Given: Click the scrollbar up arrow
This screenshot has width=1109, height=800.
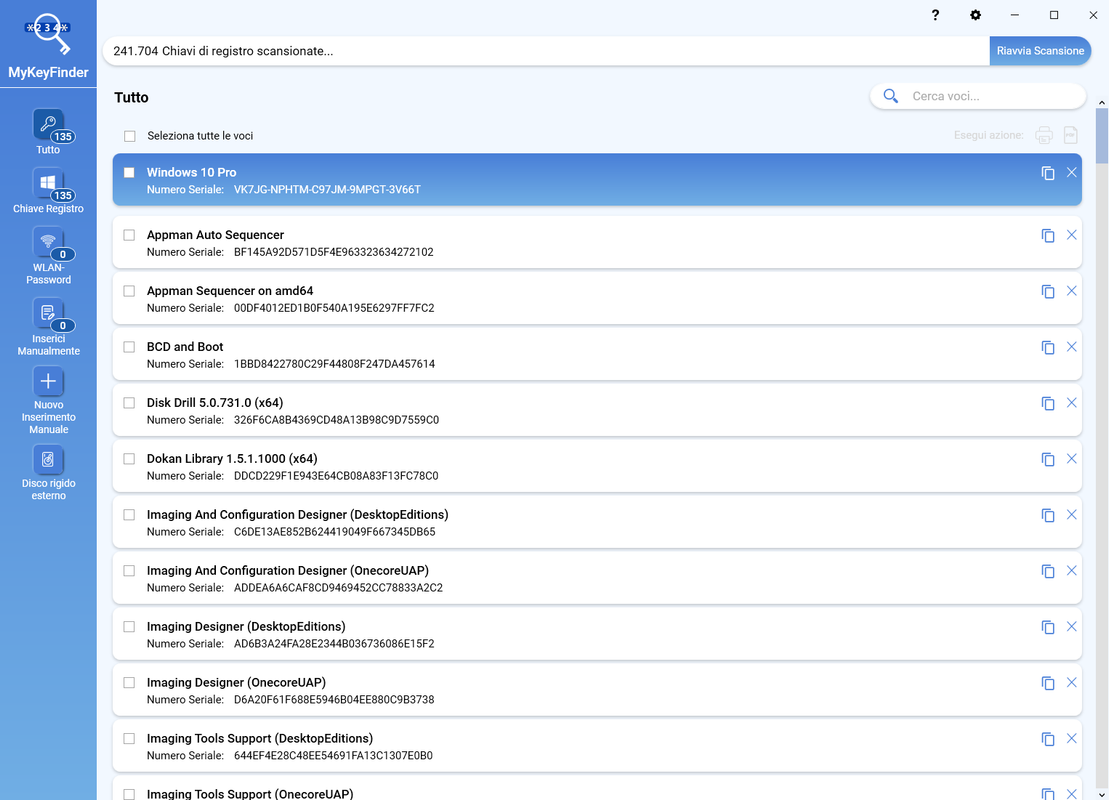Looking at the screenshot, I should point(1101,103).
